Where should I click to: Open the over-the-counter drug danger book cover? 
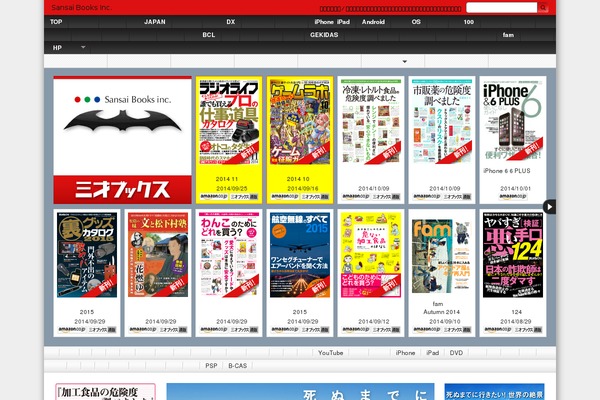(442, 122)
